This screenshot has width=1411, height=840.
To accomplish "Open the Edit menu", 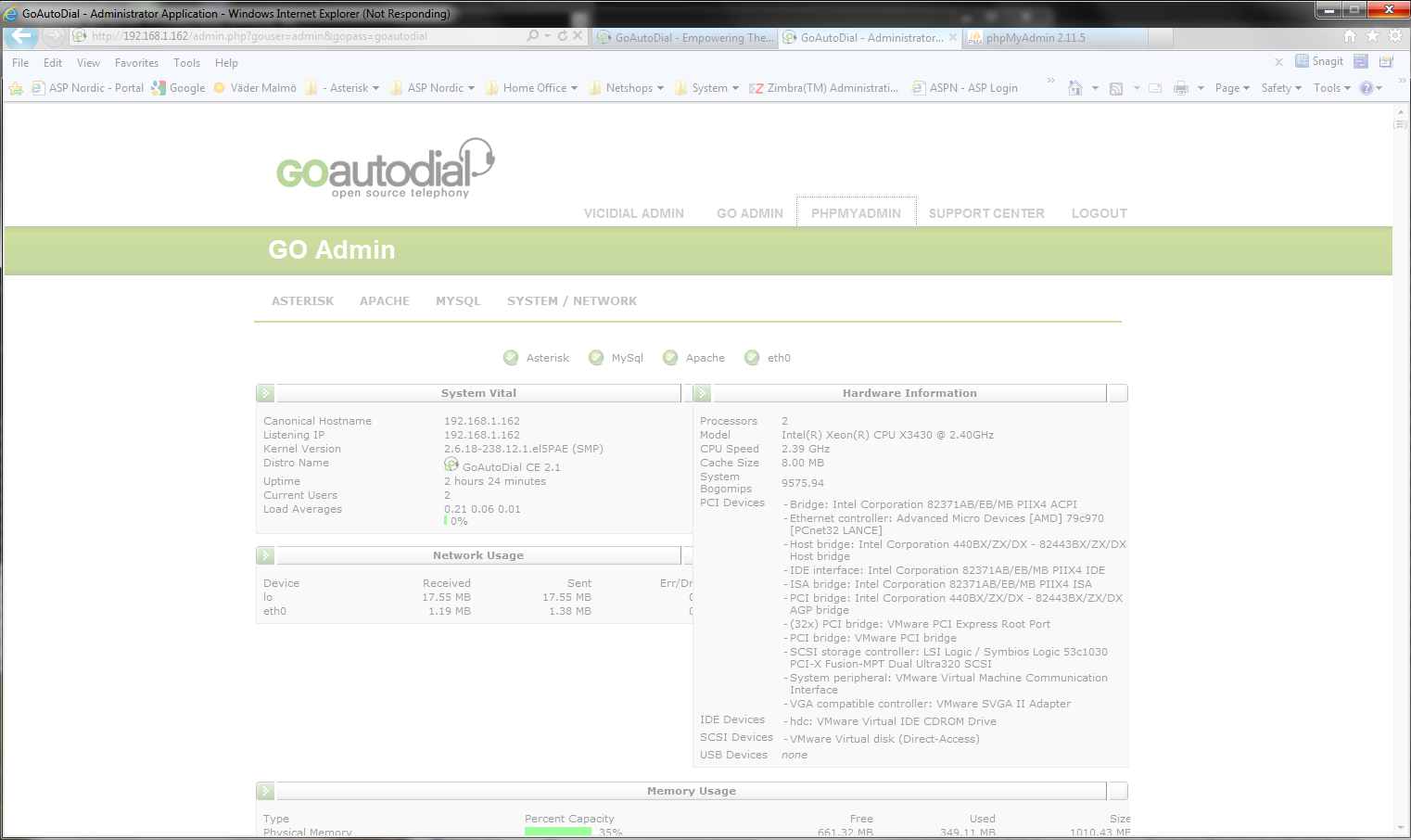I will (x=53, y=63).
